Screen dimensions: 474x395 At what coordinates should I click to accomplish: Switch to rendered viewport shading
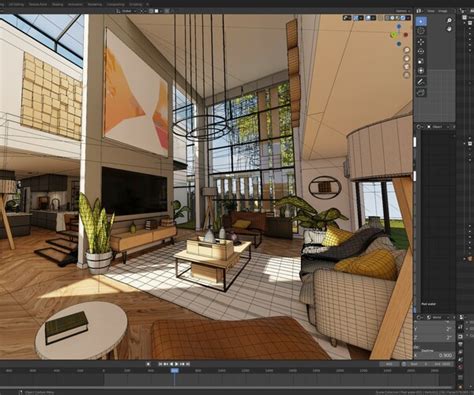pyautogui.click(x=403, y=18)
